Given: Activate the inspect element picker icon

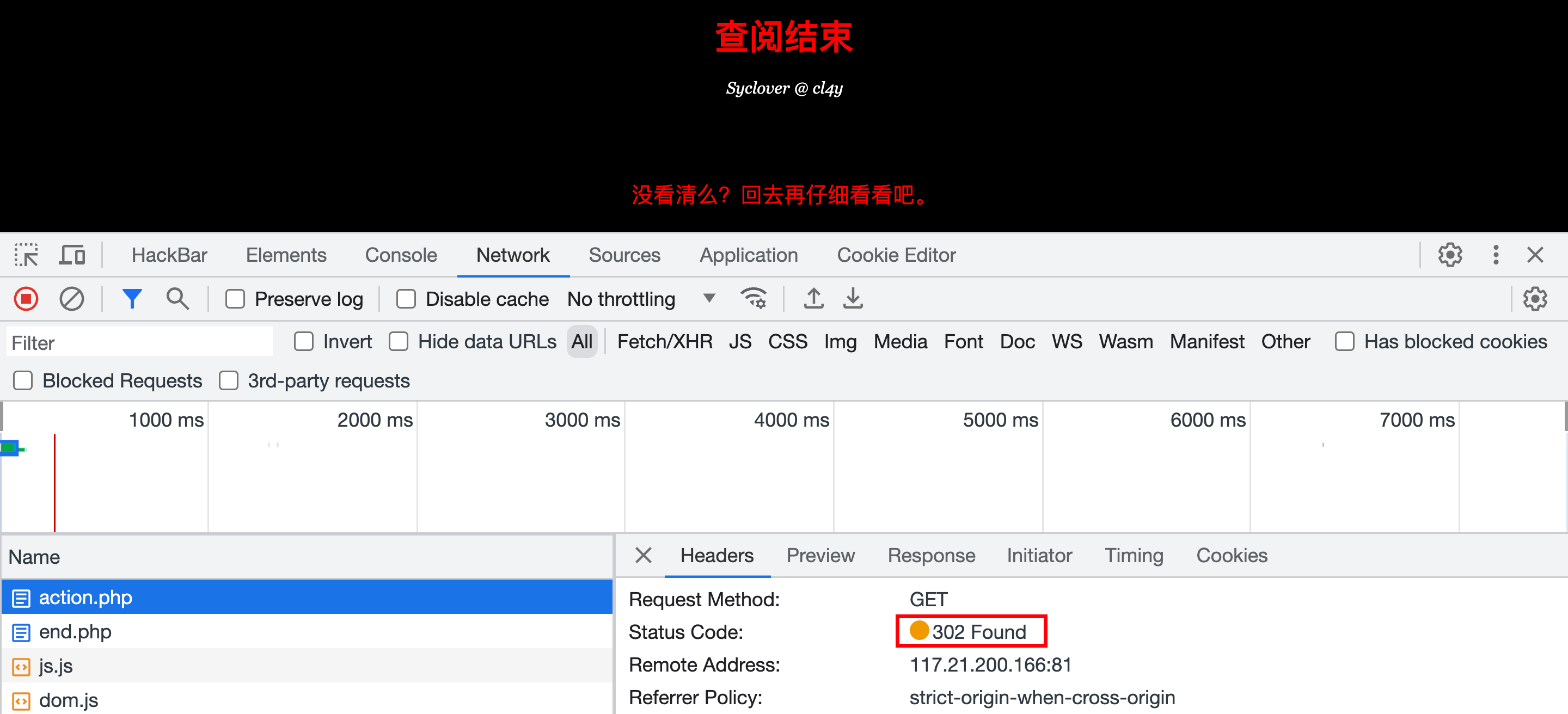Looking at the screenshot, I should [x=26, y=255].
